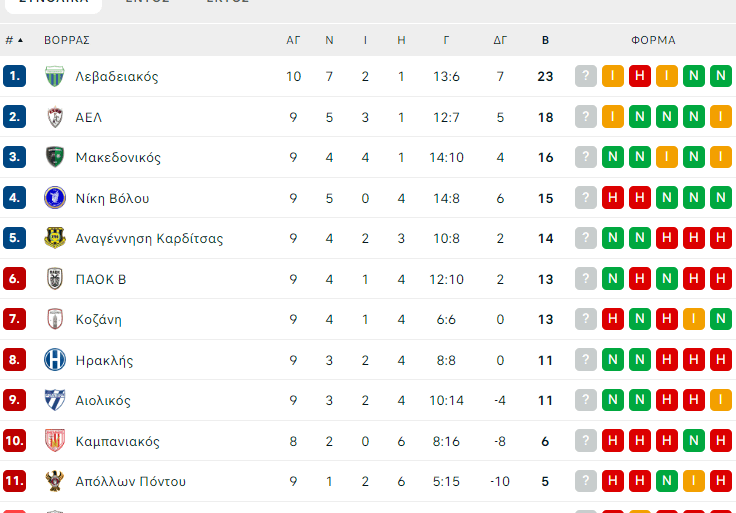Open the Κοζάνη team page link
The image size is (736, 513).
tap(98, 320)
